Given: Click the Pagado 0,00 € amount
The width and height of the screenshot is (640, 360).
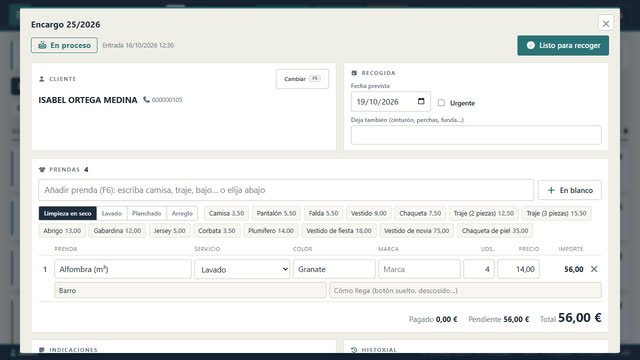Looking at the screenshot, I should (x=446, y=319).
